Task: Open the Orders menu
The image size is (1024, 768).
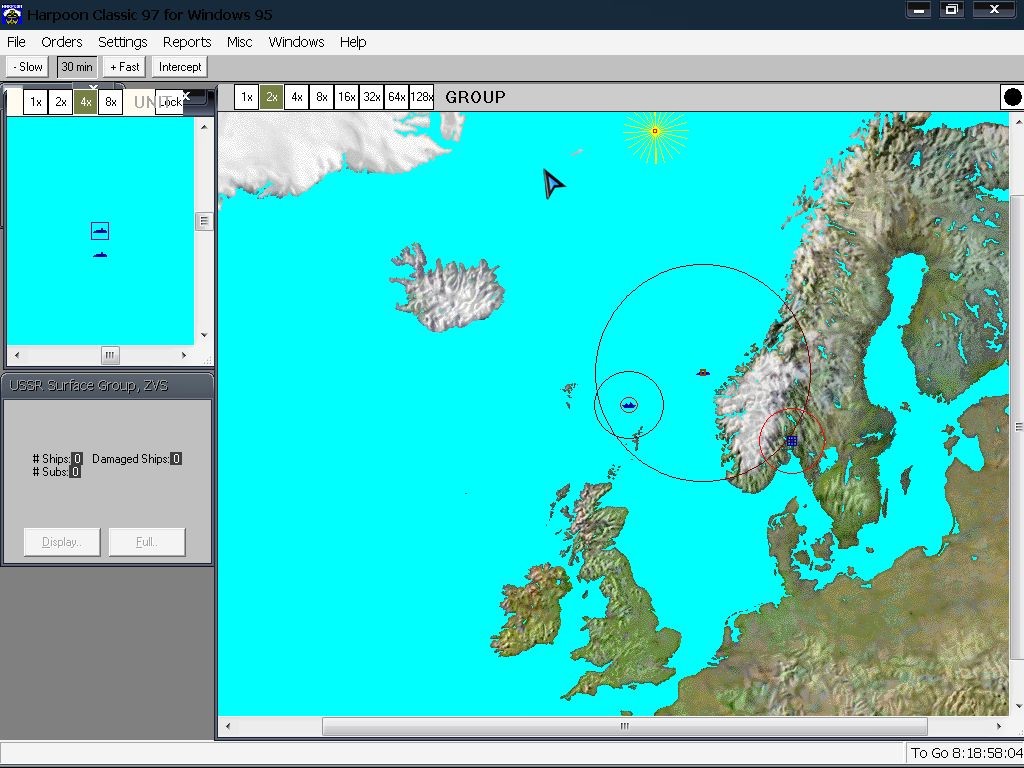Action: pyautogui.click(x=61, y=42)
